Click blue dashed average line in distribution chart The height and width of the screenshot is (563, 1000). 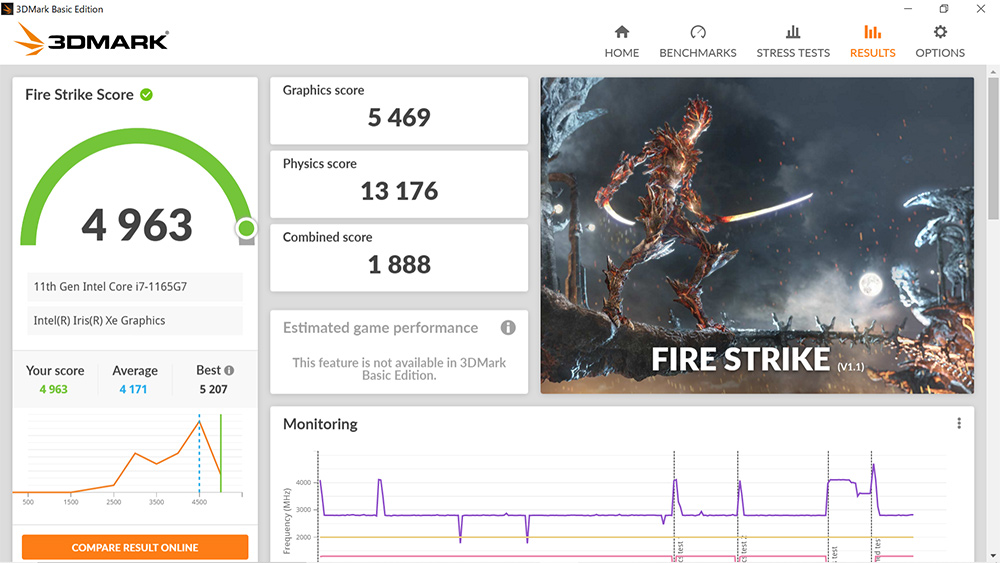click(x=200, y=453)
